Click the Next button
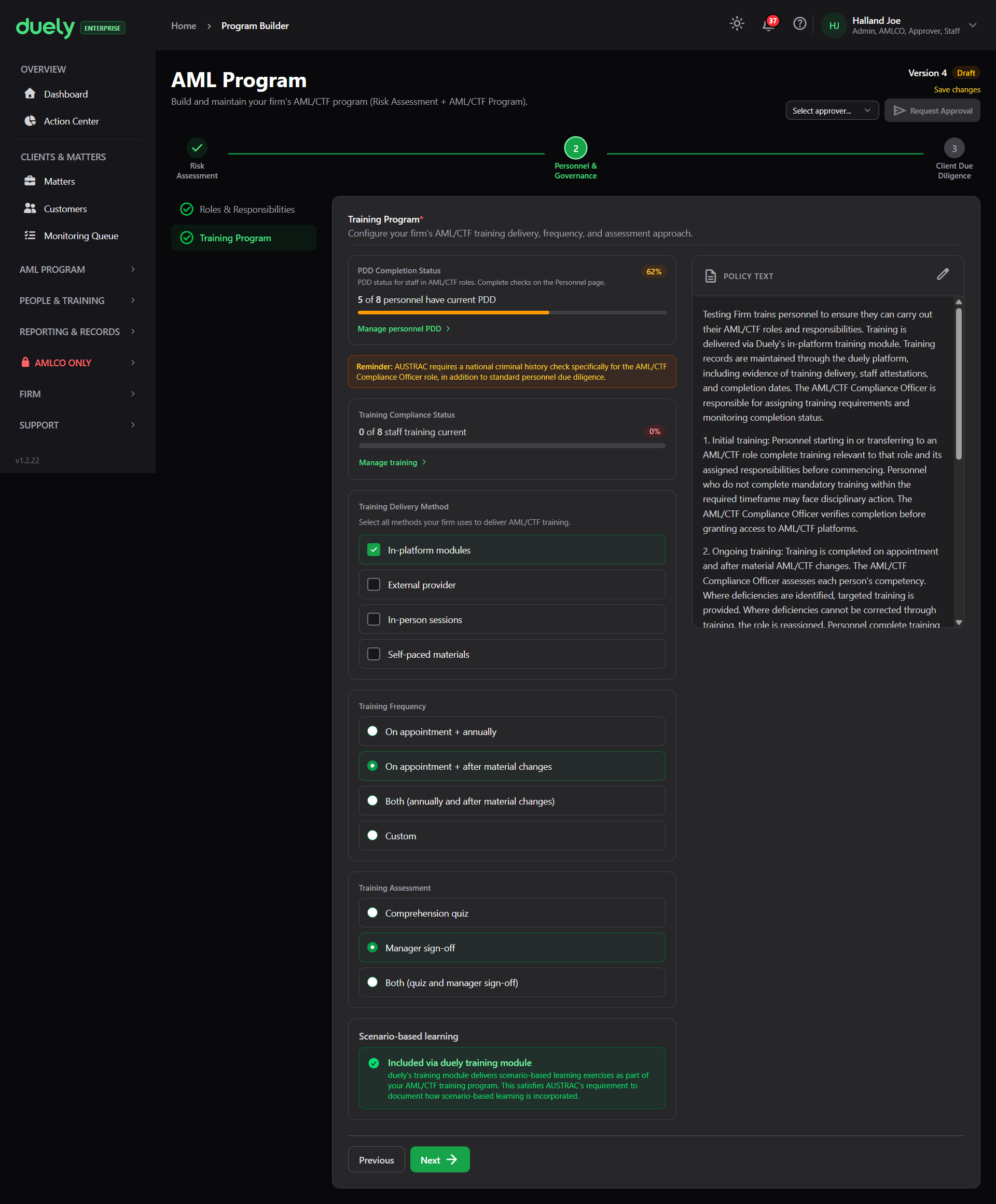This screenshot has height=1204, width=996. click(x=440, y=1159)
